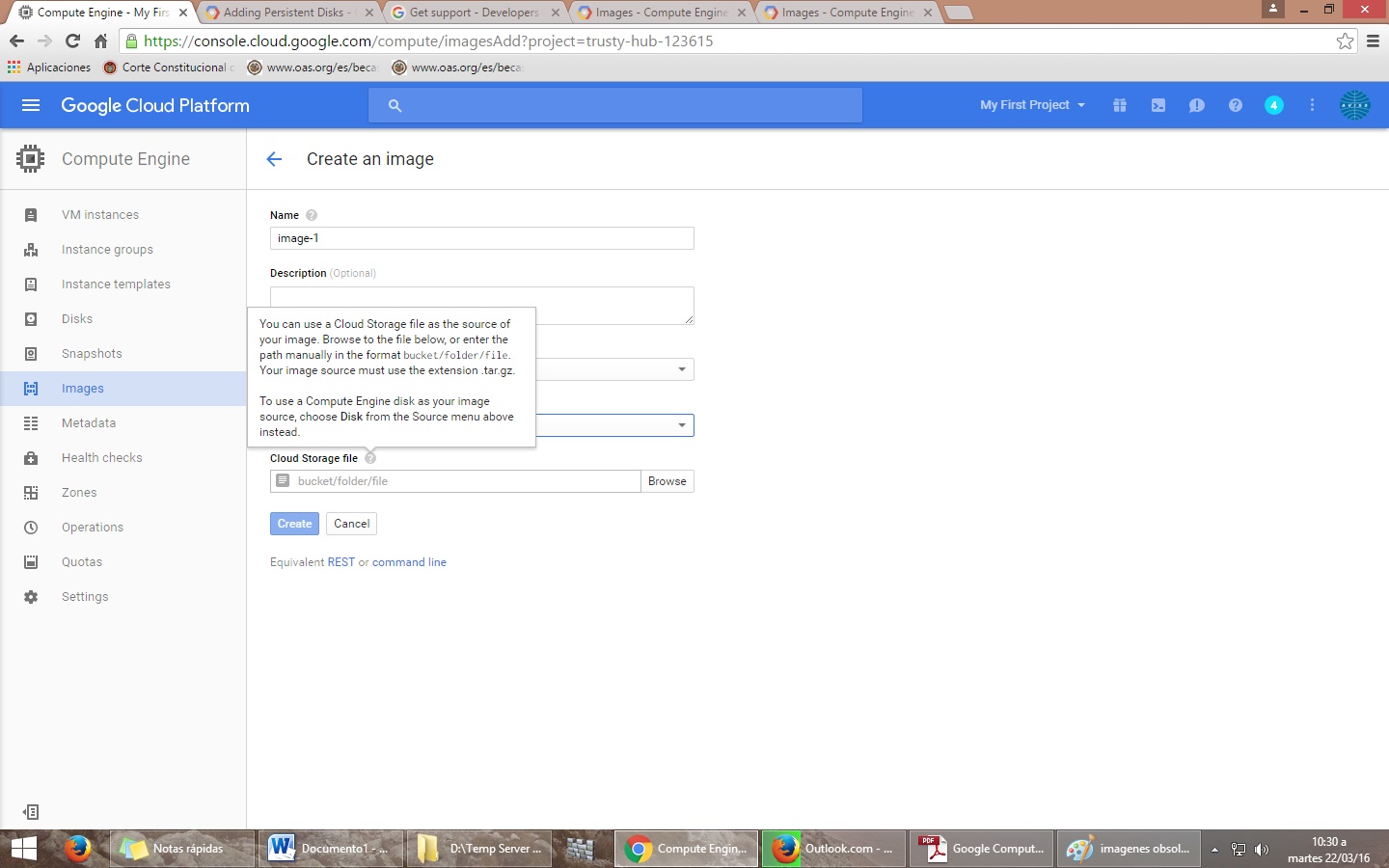Switch to the fifth tab, second Images - Compute Engine
Viewport: 1389px width, 868px height.
(x=847, y=13)
